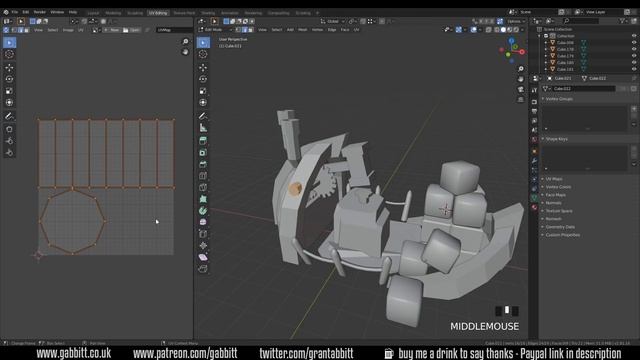Toggle visibility of Cube.178 in outliner
Image resolution: width=640 pixels, height=360 pixels.
(634, 49)
